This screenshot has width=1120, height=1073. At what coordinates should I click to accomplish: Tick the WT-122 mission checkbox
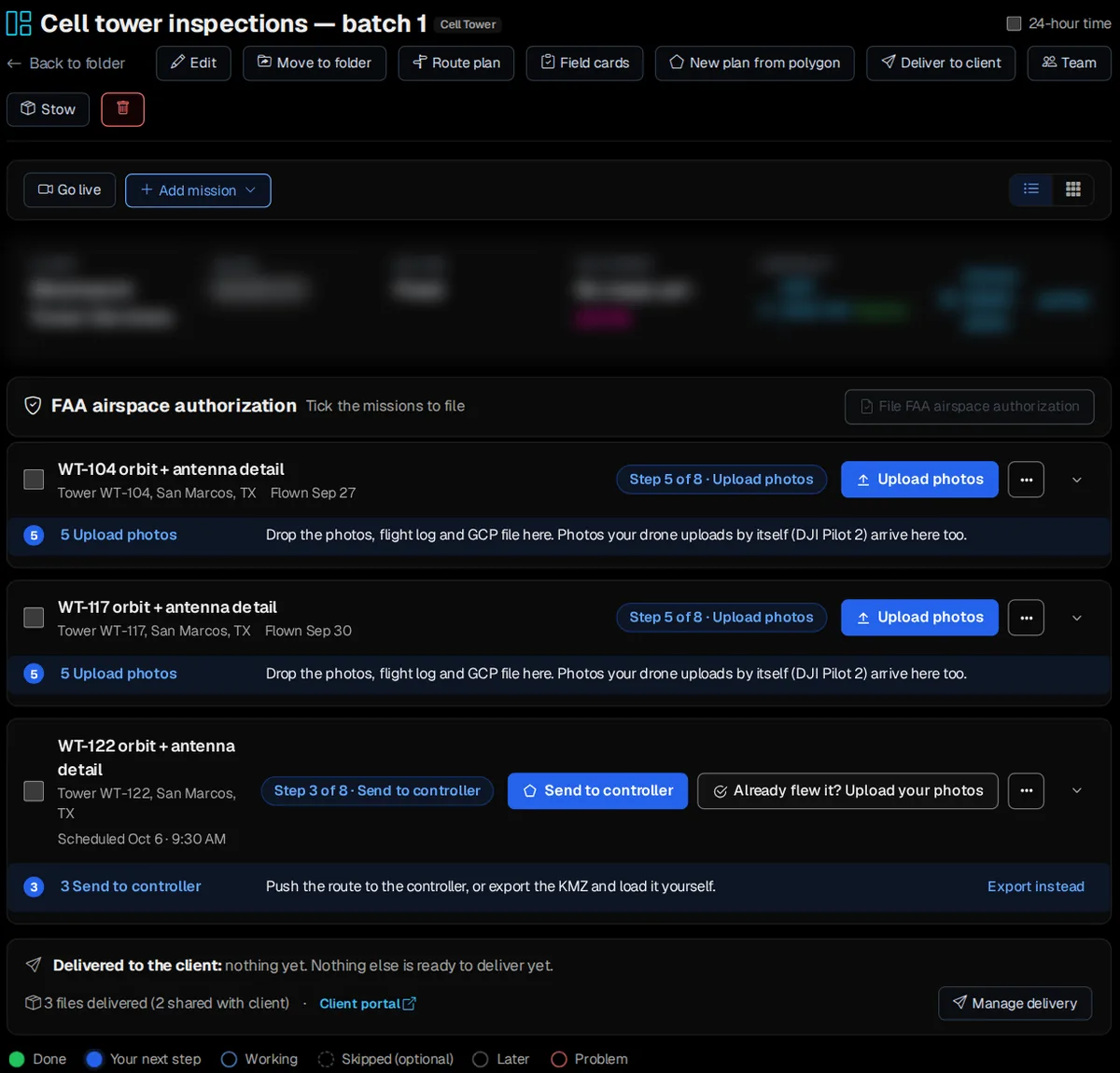34,791
